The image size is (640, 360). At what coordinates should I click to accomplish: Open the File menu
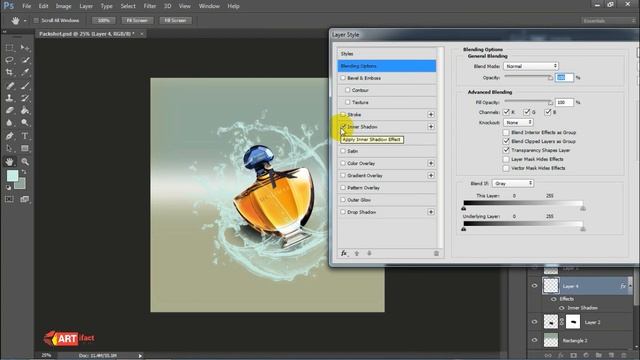click(x=27, y=6)
